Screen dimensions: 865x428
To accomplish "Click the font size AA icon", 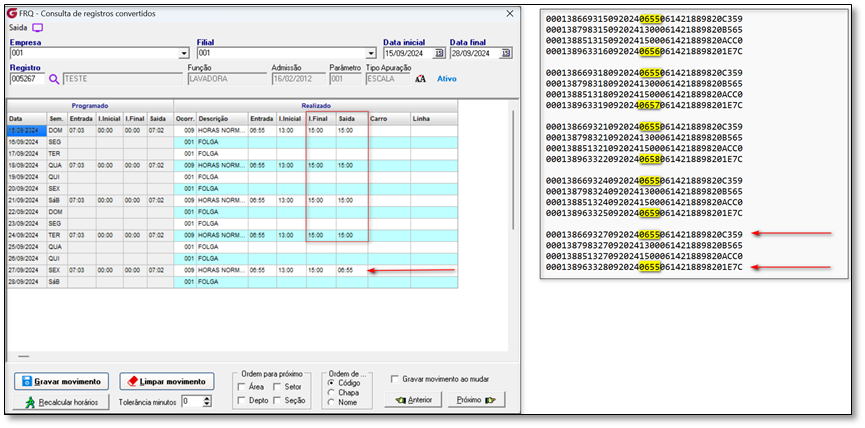I will coord(420,79).
